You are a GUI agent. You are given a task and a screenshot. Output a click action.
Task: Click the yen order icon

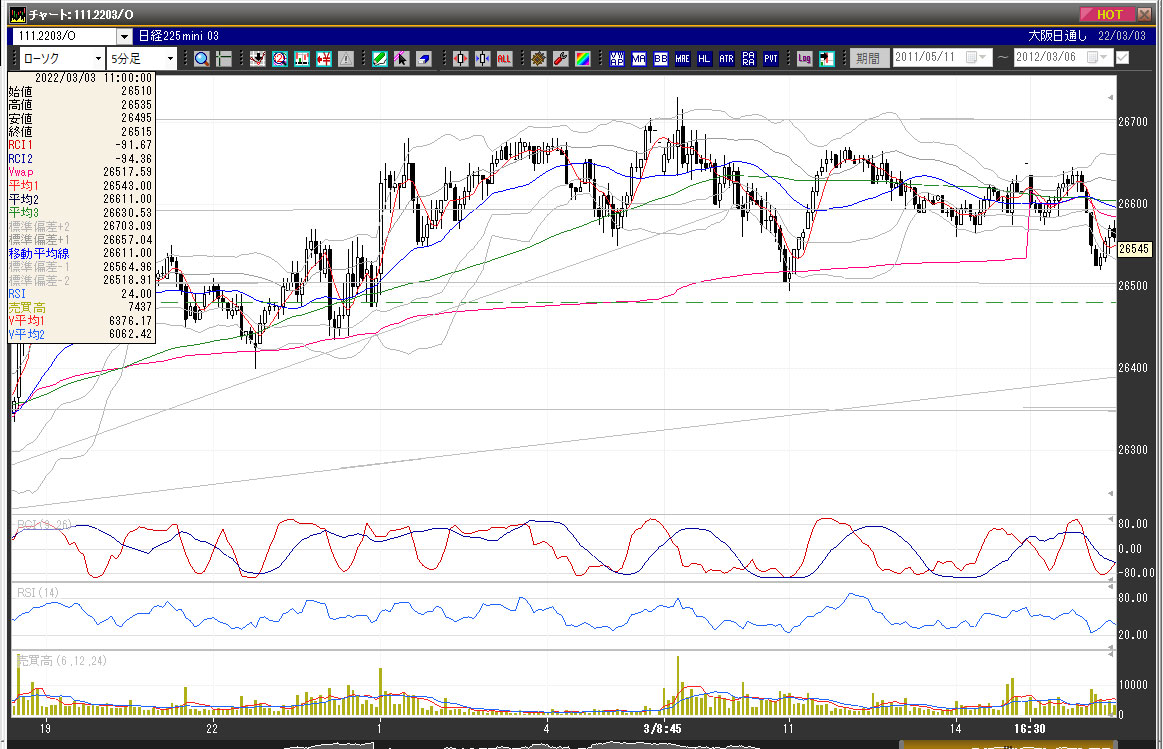324,59
